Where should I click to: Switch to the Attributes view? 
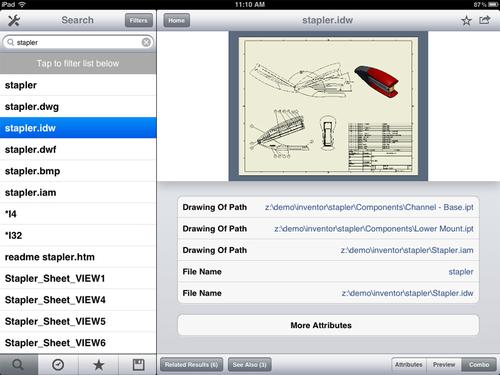click(x=409, y=365)
